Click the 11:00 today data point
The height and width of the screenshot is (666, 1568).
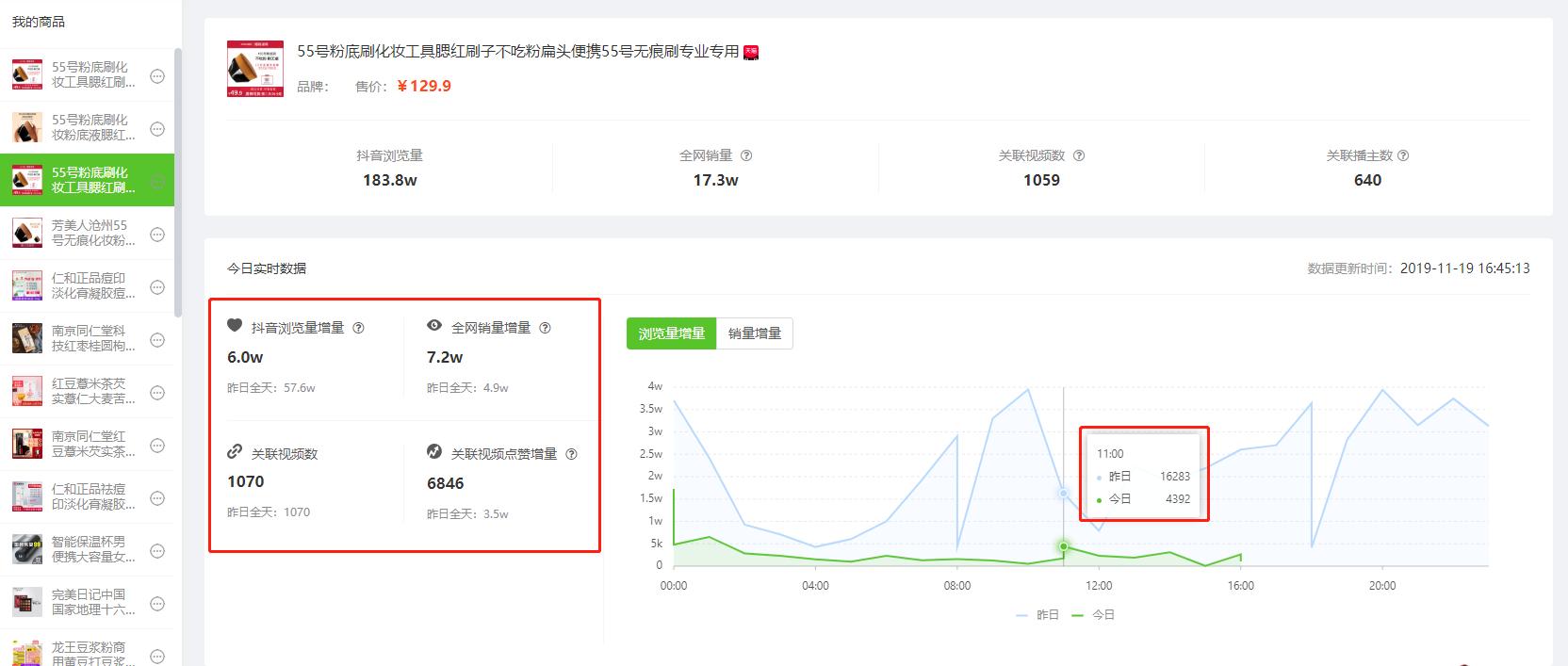(x=1064, y=546)
